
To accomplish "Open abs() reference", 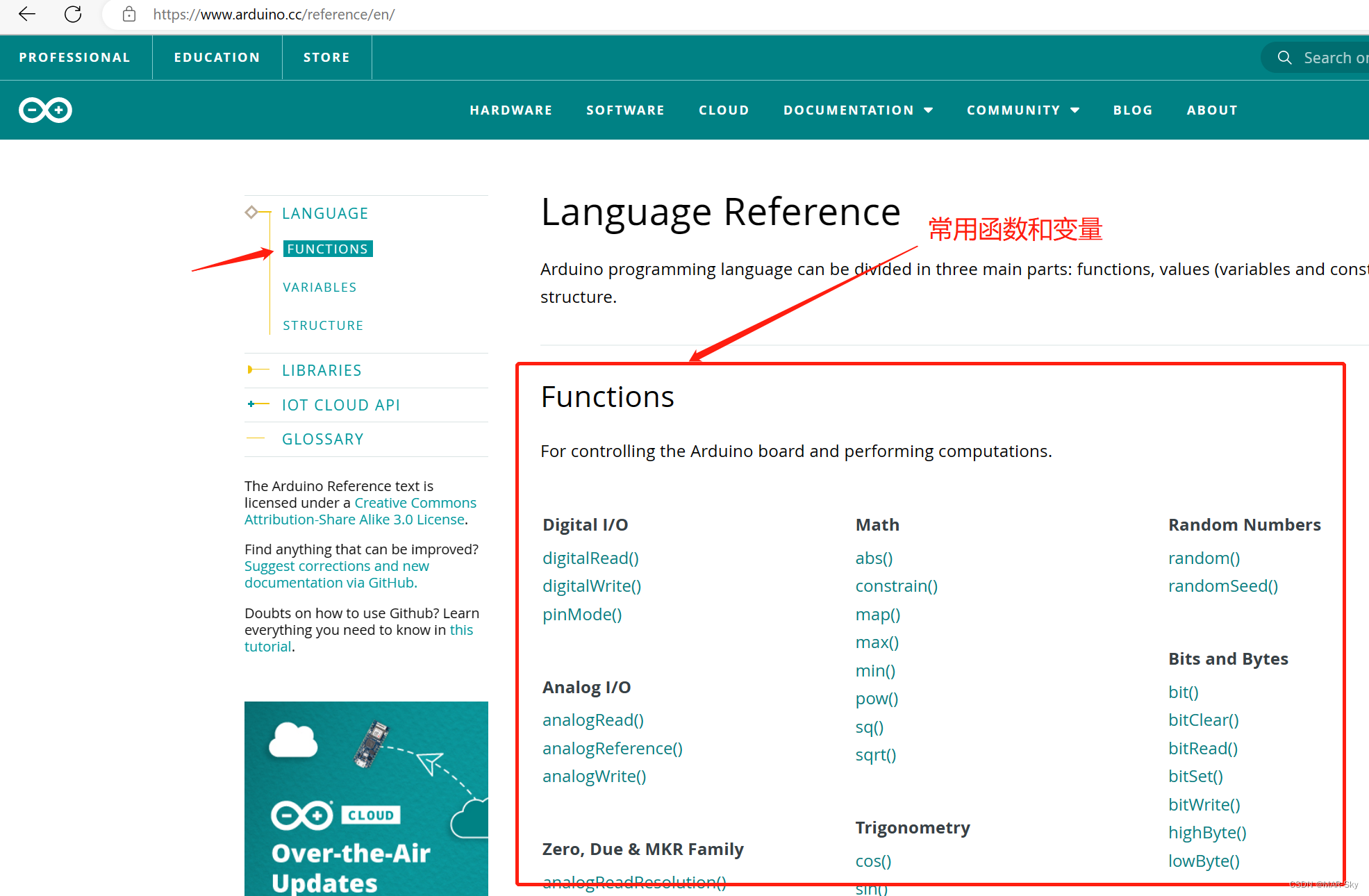I will pyautogui.click(x=874, y=558).
